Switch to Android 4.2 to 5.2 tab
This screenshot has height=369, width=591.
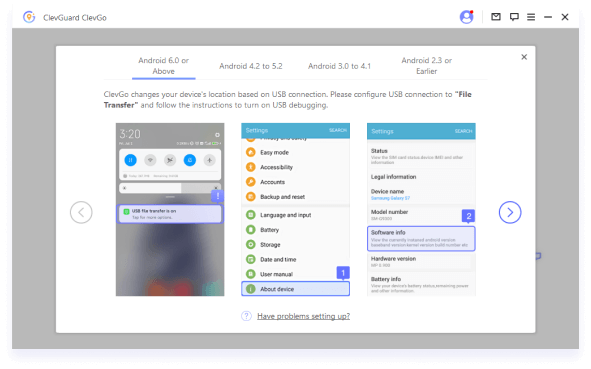(x=251, y=66)
